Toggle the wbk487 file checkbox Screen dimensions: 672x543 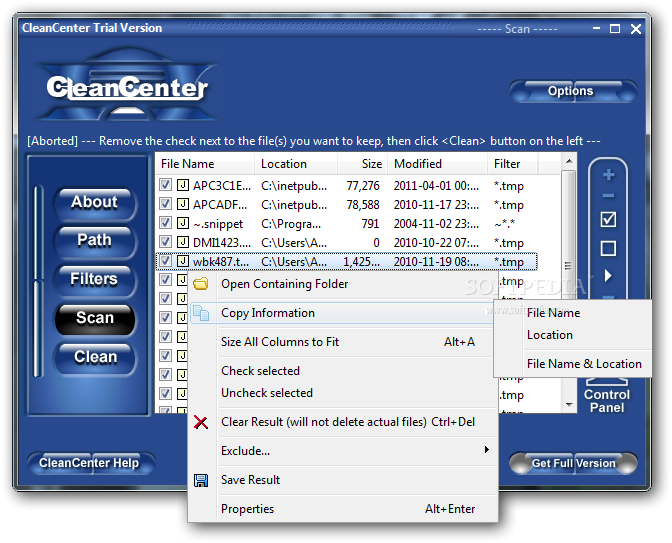165,261
